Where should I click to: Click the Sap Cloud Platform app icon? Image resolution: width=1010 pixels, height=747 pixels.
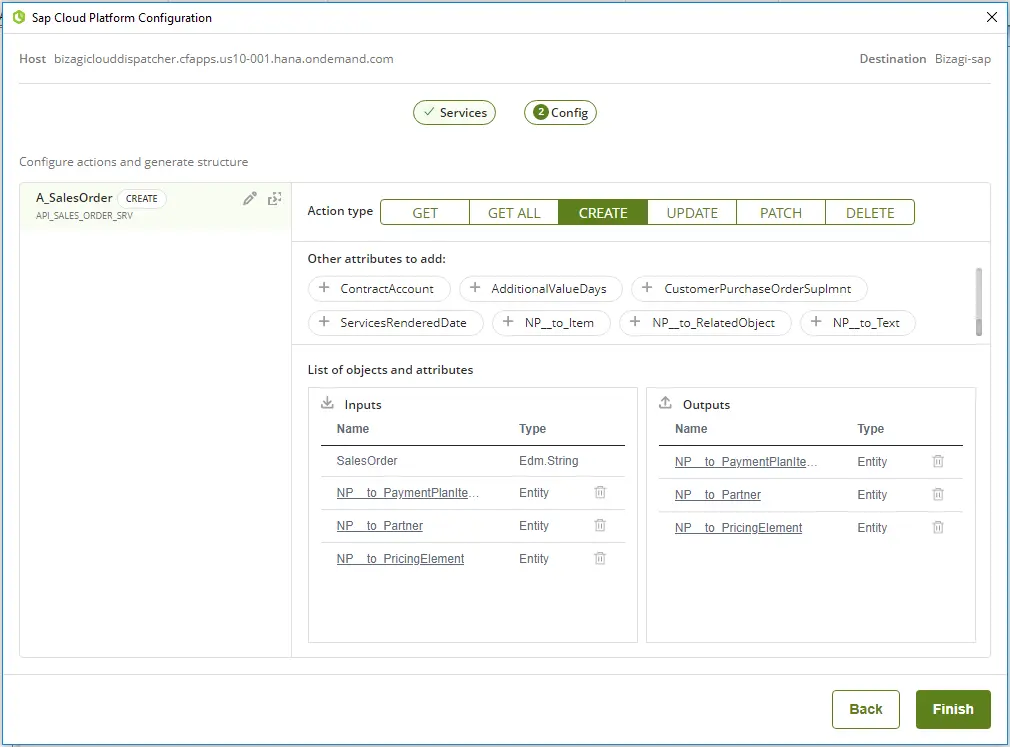19,17
